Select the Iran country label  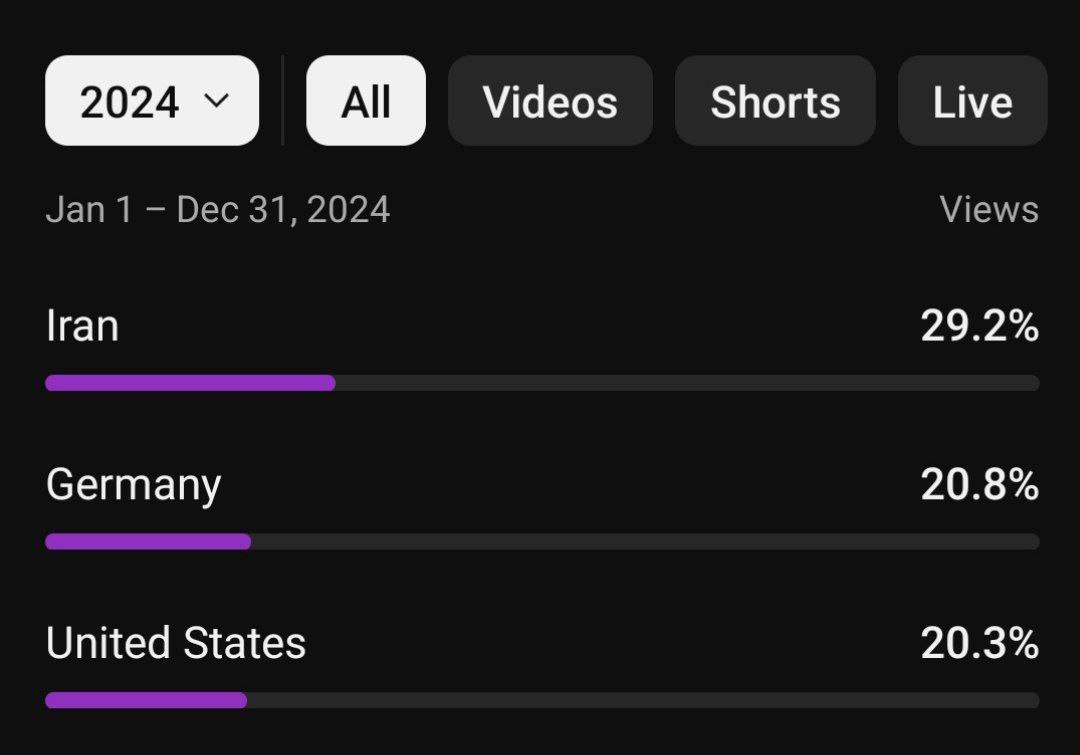pos(82,327)
